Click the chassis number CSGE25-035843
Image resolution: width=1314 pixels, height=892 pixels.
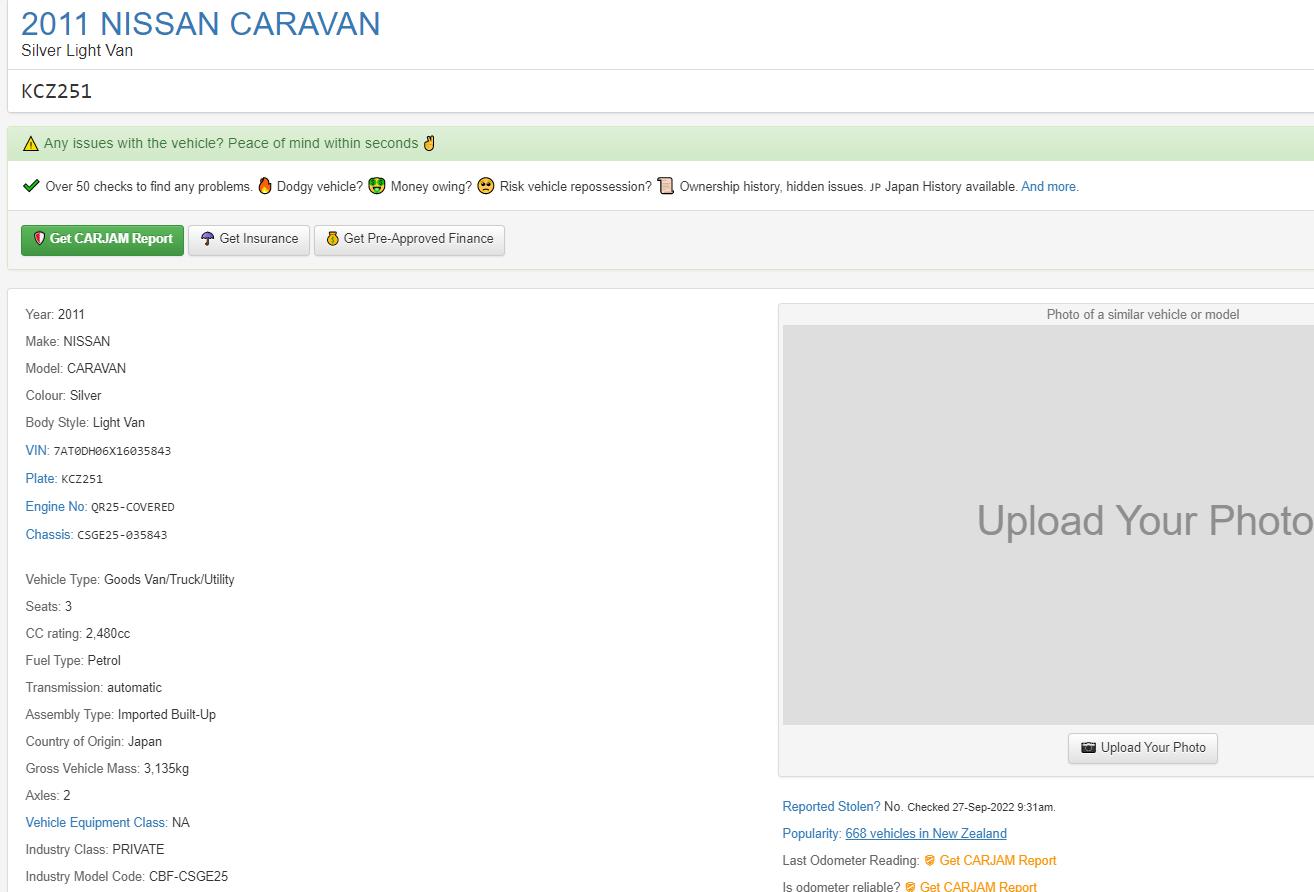point(122,535)
